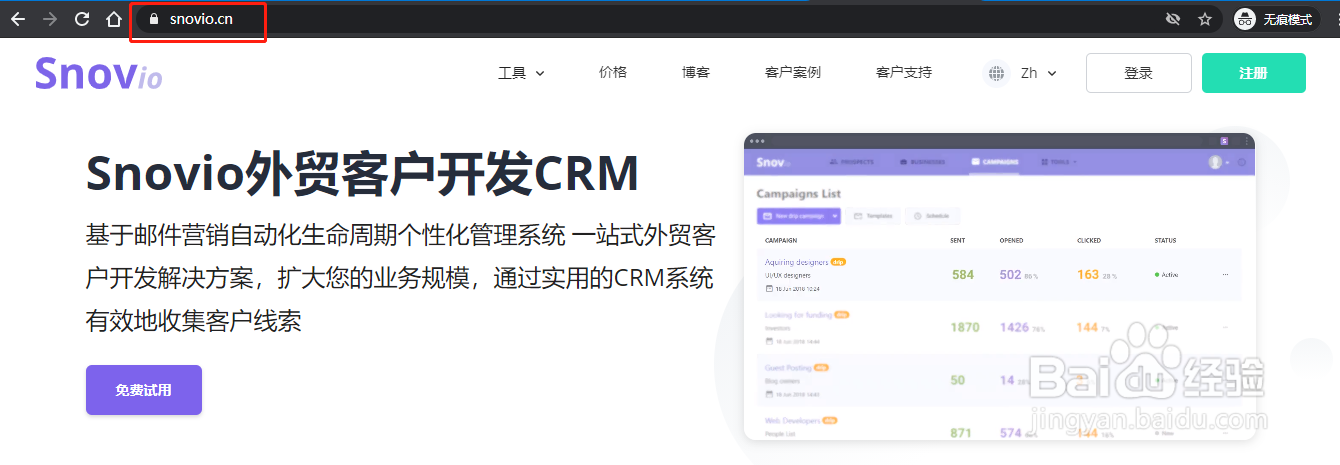The height and width of the screenshot is (465, 1340).
Task: Open the 客户案例 case studies page
Action: coord(793,72)
